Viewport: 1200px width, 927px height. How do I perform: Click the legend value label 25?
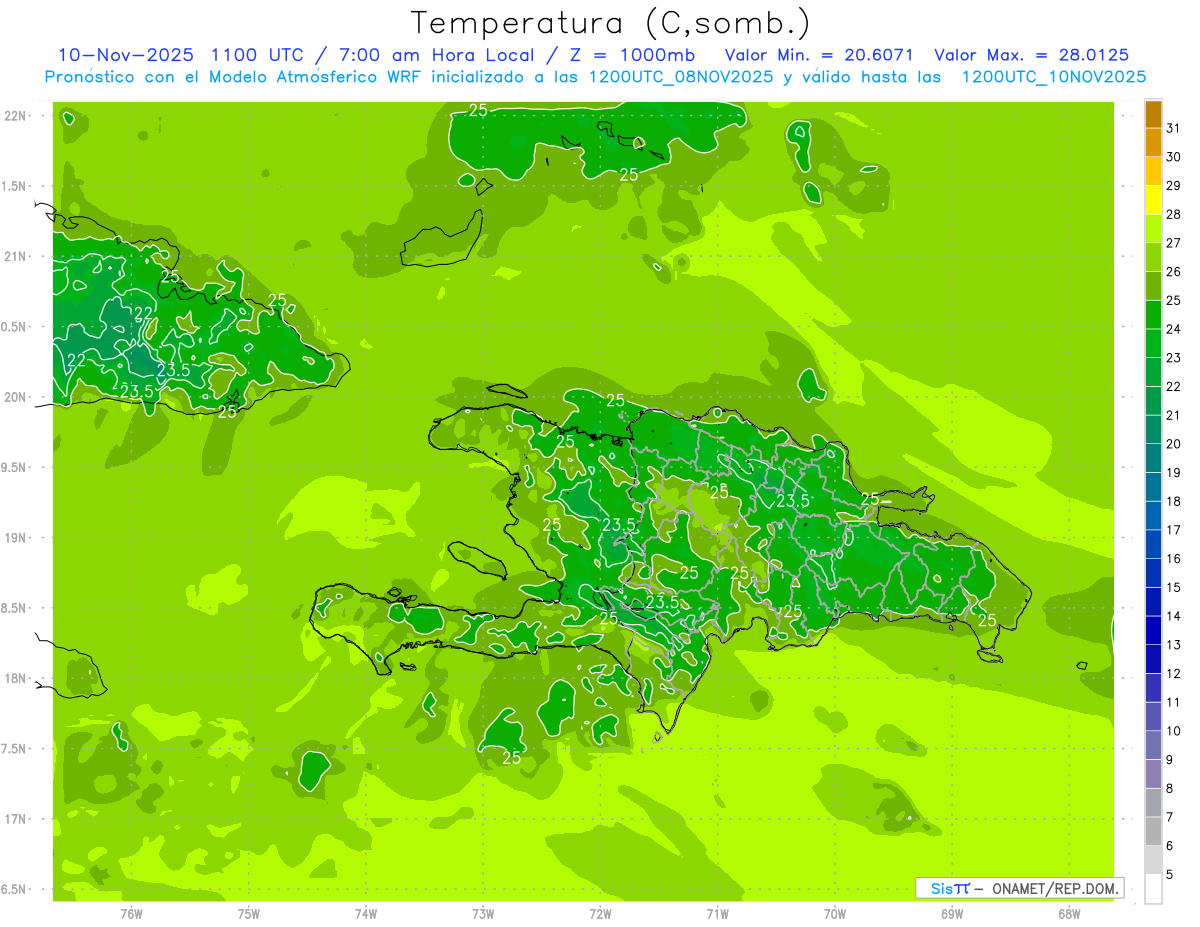coord(1174,299)
